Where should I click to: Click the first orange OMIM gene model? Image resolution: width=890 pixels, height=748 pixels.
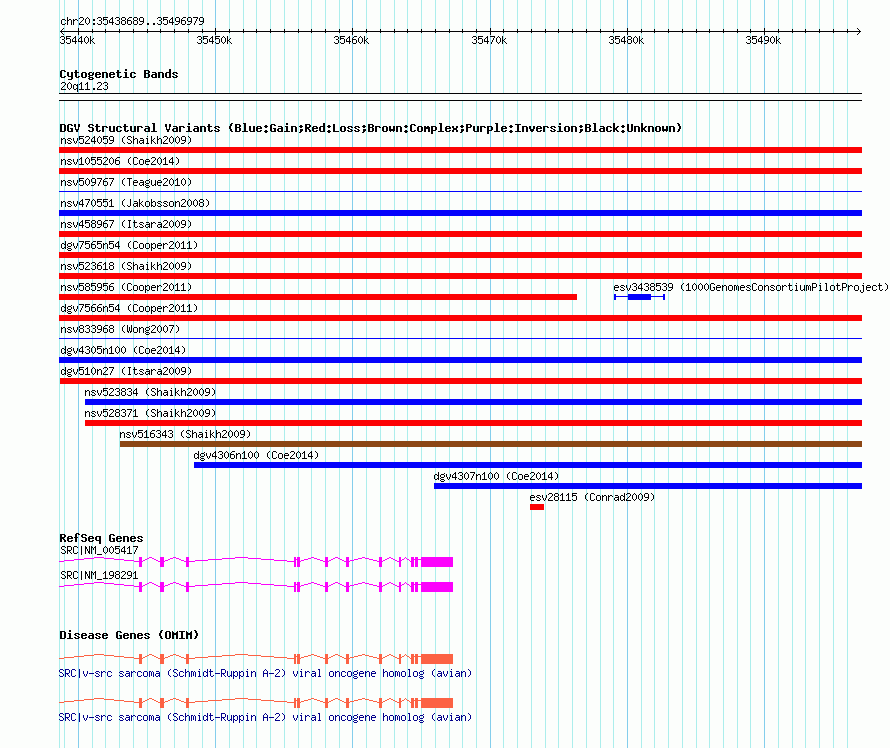coord(256,659)
